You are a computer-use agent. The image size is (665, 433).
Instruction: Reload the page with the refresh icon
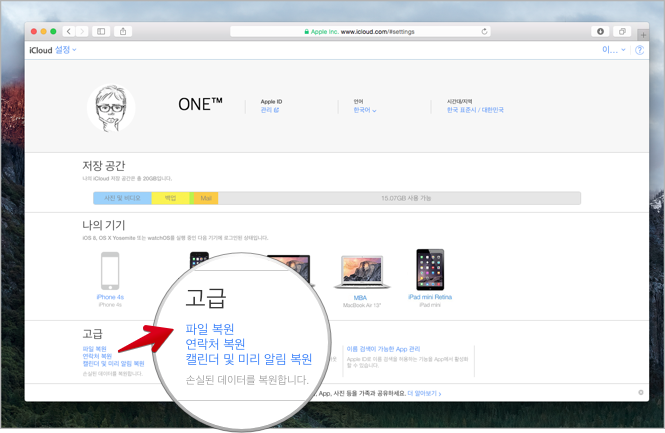pyautogui.click(x=484, y=31)
